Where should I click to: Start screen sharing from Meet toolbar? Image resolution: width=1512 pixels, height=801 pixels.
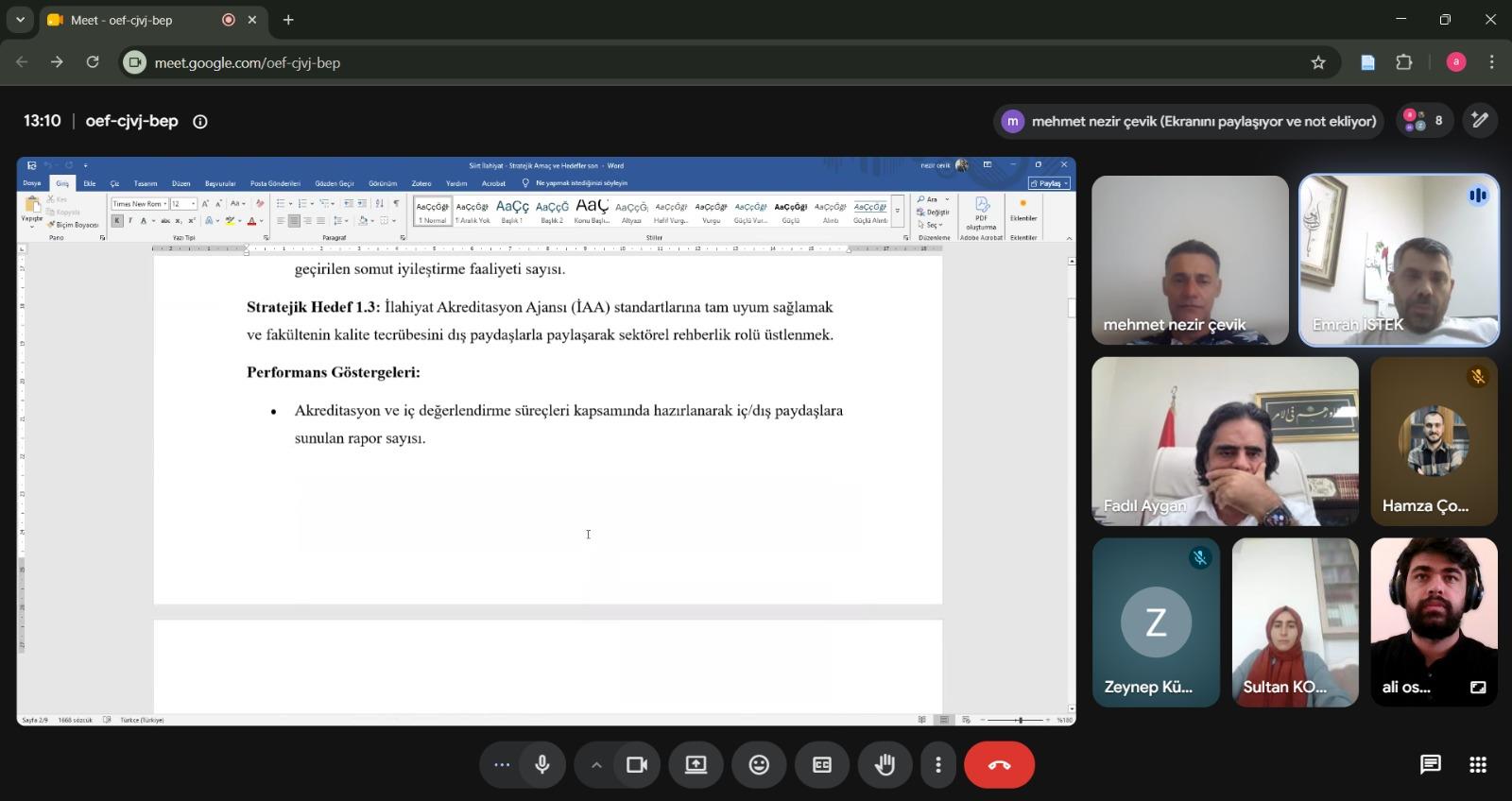pyautogui.click(x=696, y=765)
